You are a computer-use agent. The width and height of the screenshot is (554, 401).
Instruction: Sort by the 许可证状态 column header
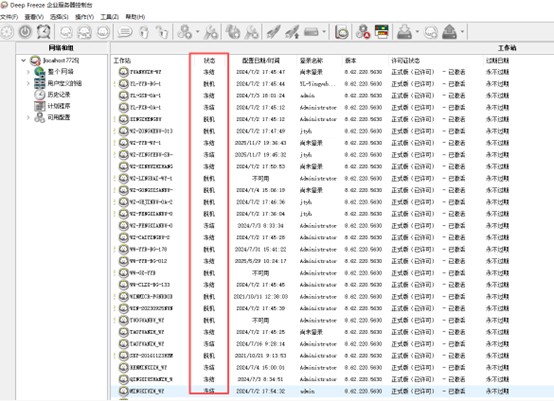[x=405, y=60]
